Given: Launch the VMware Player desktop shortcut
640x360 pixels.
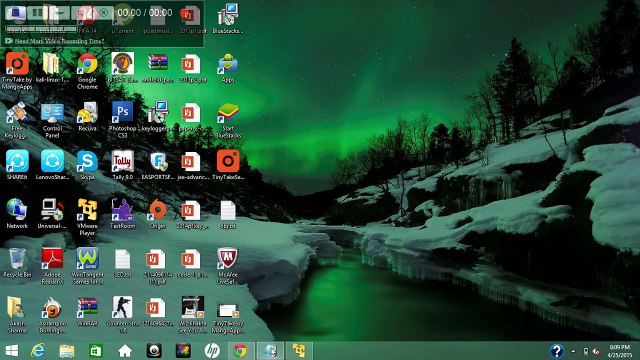Looking at the screenshot, I should tap(87, 217).
